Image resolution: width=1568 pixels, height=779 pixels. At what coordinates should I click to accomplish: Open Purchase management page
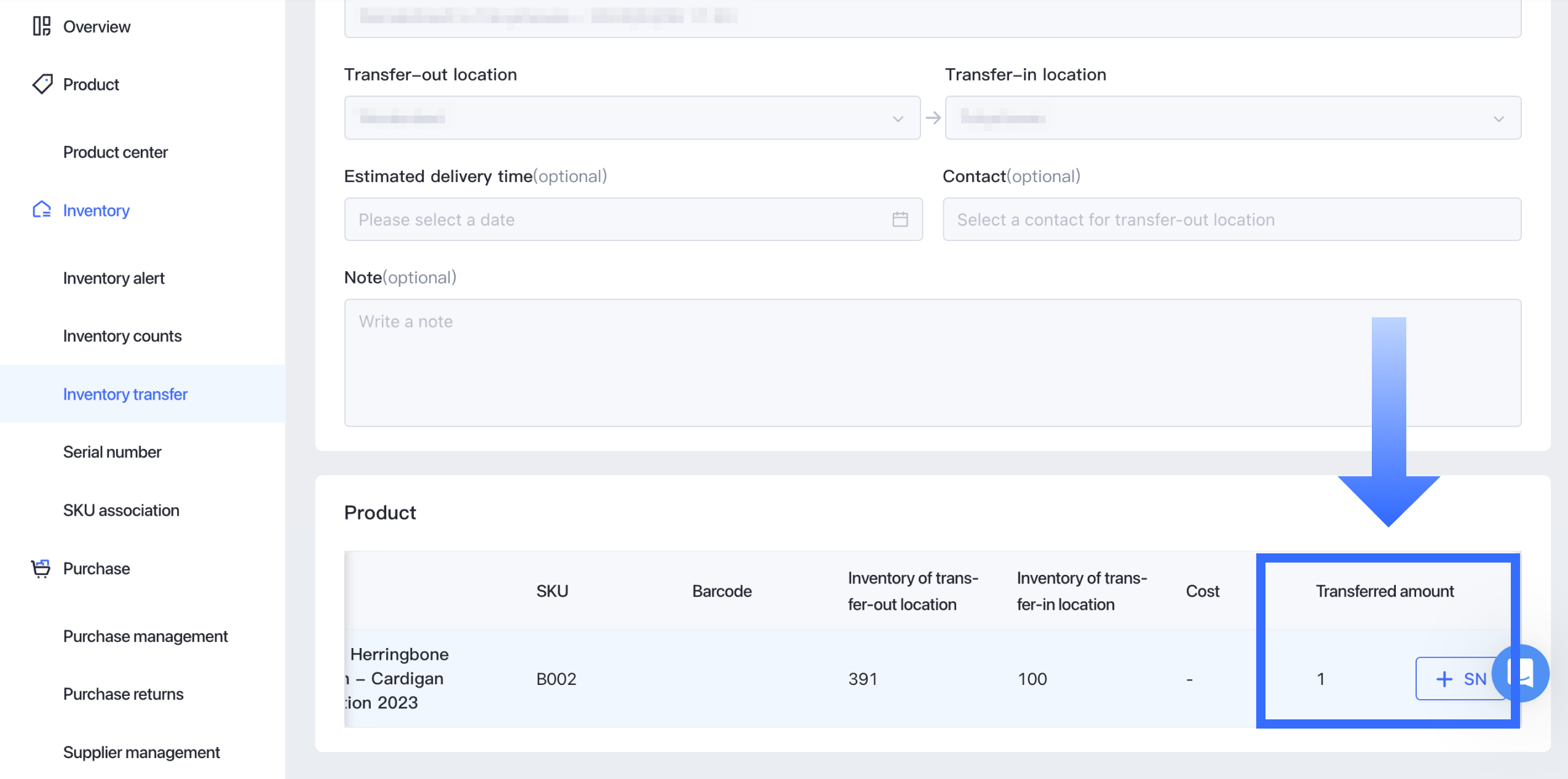tap(145, 636)
